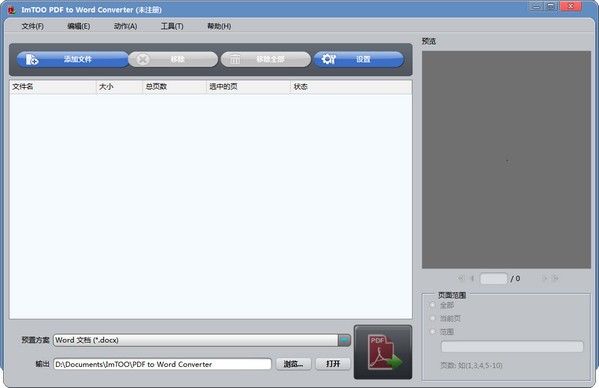Close the ImTOO converter window
This screenshot has width=599, height=388.
(570, 6)
